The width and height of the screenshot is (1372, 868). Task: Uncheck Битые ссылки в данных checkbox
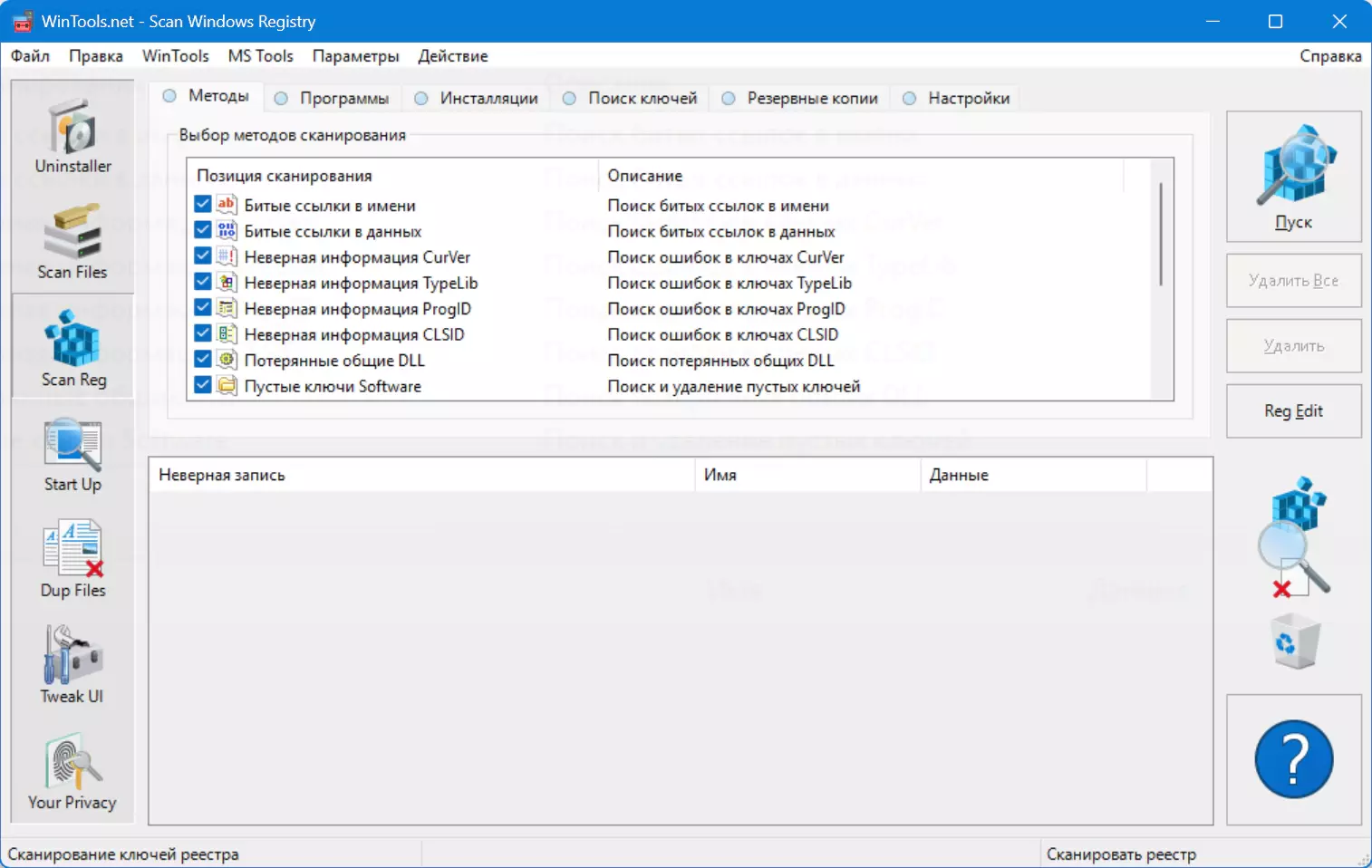pyautogui.click(x=203, y=230)
